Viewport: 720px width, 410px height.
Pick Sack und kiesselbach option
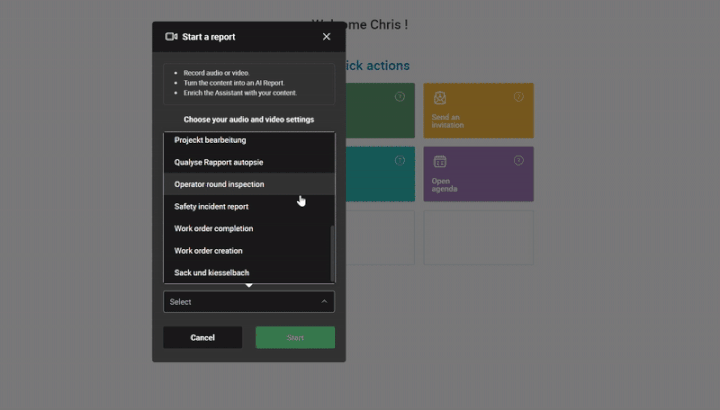[x=248, y=273]
